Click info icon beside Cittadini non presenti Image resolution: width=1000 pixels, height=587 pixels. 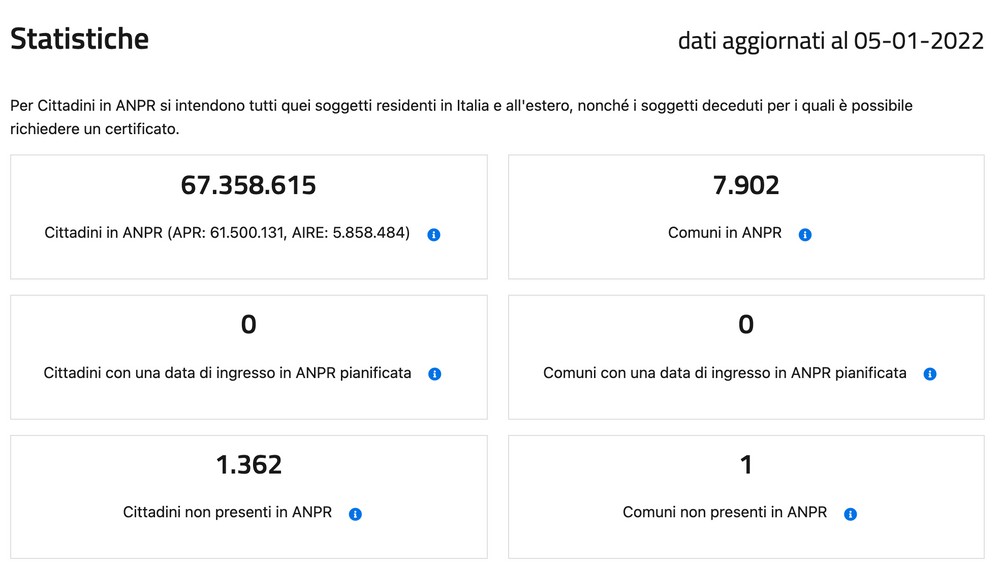355,514
